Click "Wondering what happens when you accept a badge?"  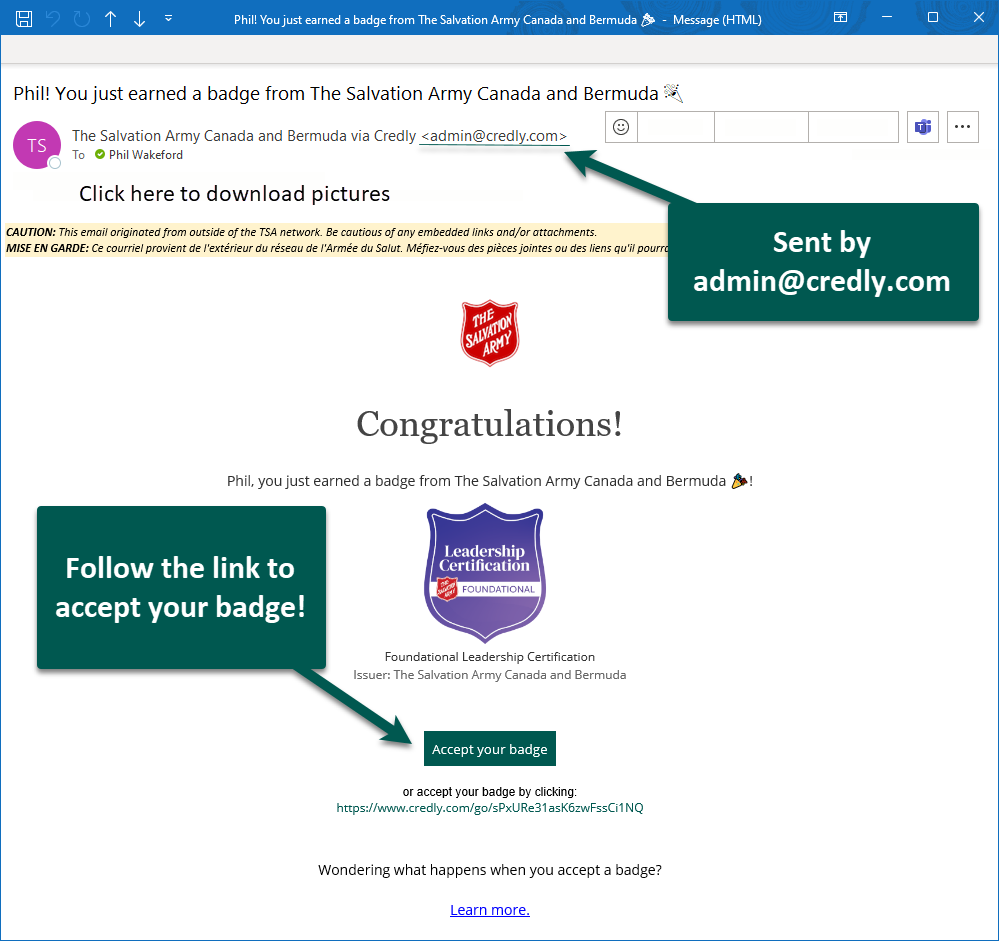pos(489,870)
